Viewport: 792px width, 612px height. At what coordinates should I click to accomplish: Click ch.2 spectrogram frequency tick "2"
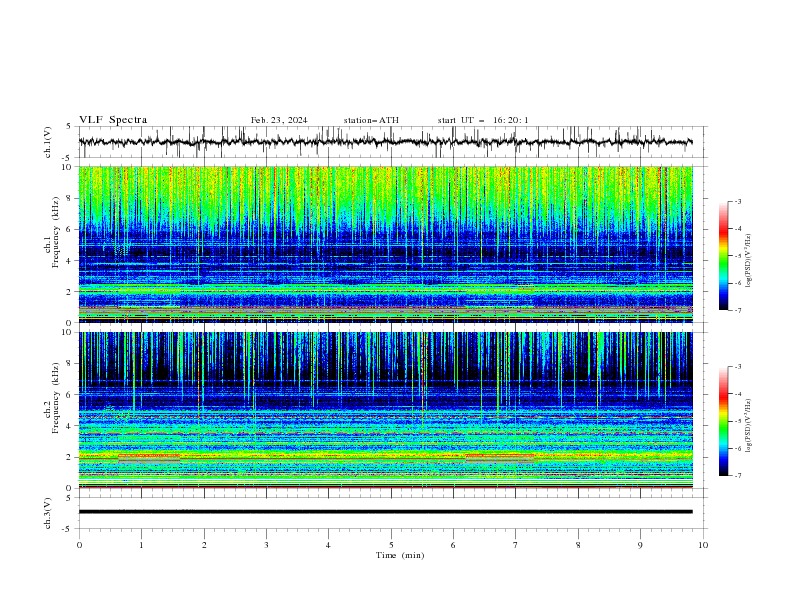click(x=70, y=457)
